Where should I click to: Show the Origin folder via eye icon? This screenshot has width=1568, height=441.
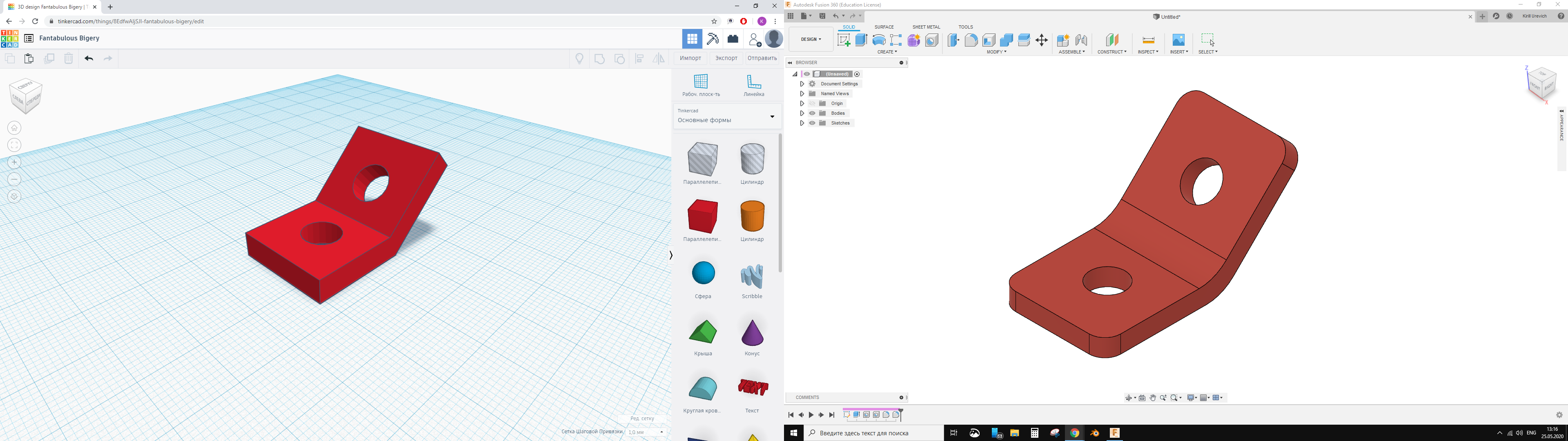(812, 104)
